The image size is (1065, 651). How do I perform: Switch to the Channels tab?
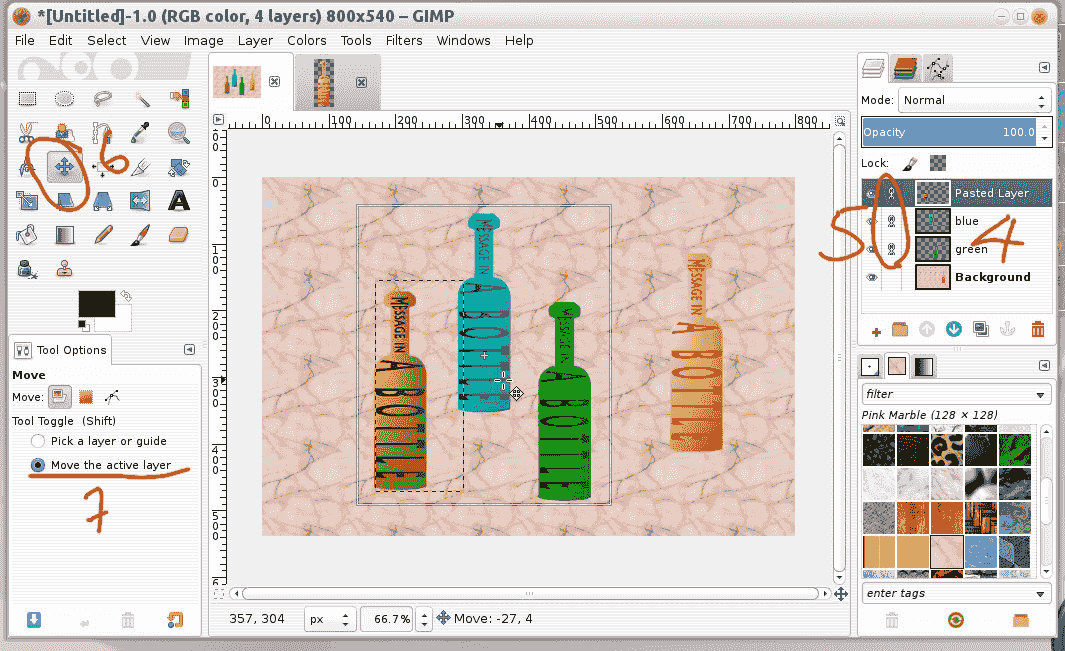pos(905,67)
